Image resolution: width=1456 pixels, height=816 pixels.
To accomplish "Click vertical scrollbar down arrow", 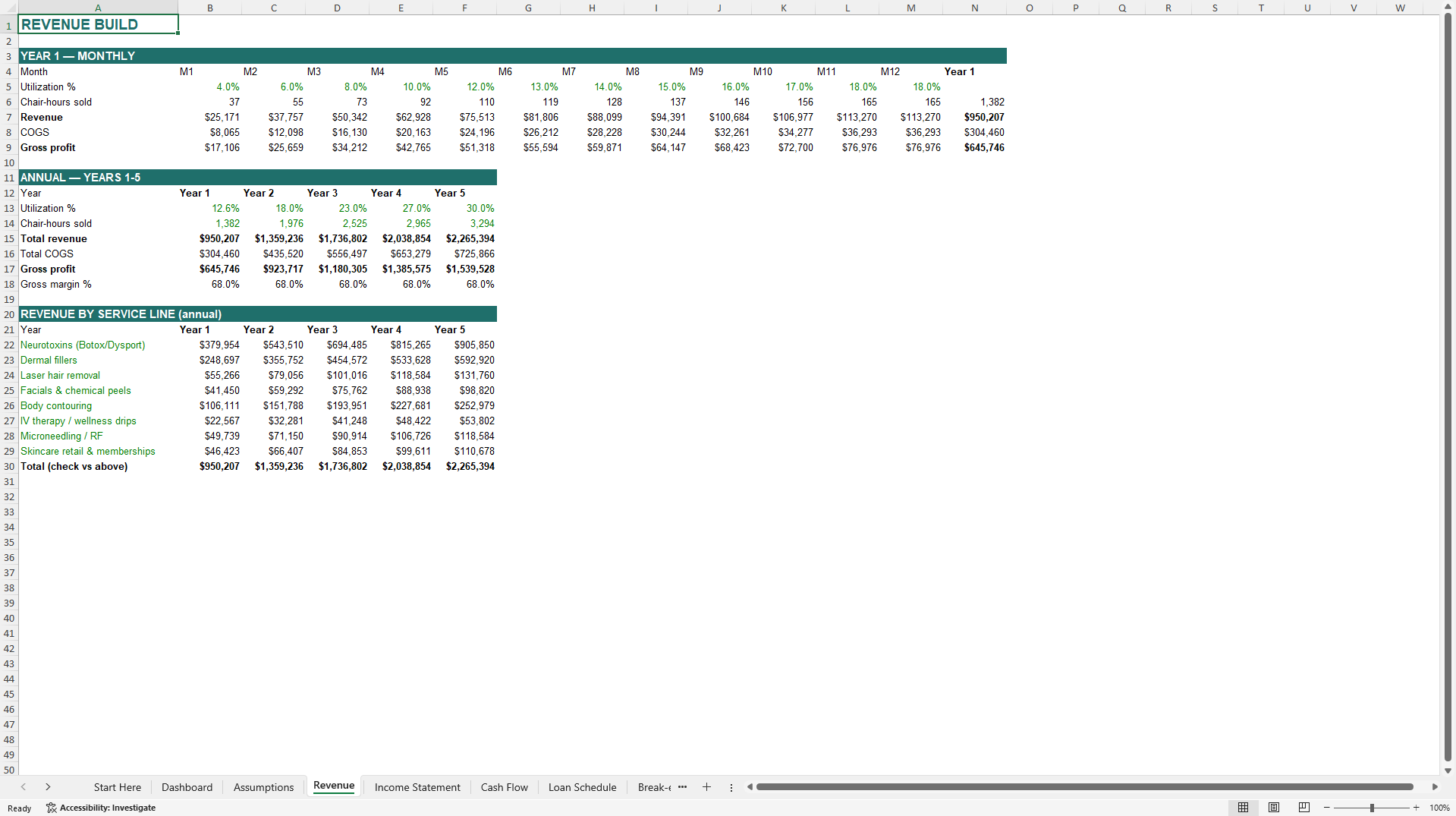I will click(1448, 770).
